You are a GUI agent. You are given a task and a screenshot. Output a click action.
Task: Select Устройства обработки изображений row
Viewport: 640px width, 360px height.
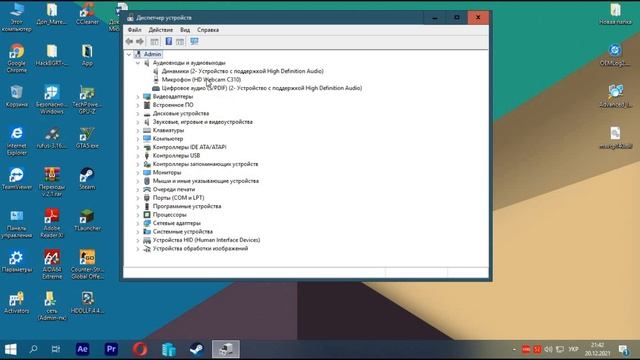pos(200,249)
